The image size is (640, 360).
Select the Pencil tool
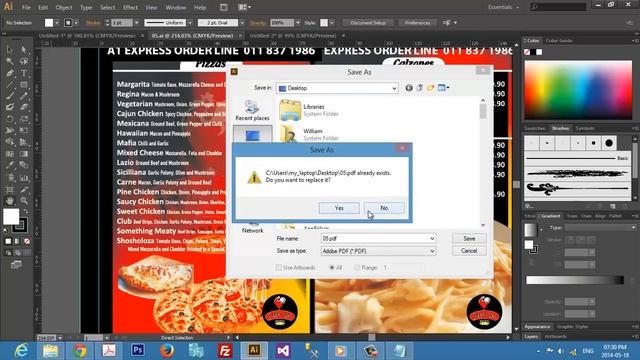(24, 96)
